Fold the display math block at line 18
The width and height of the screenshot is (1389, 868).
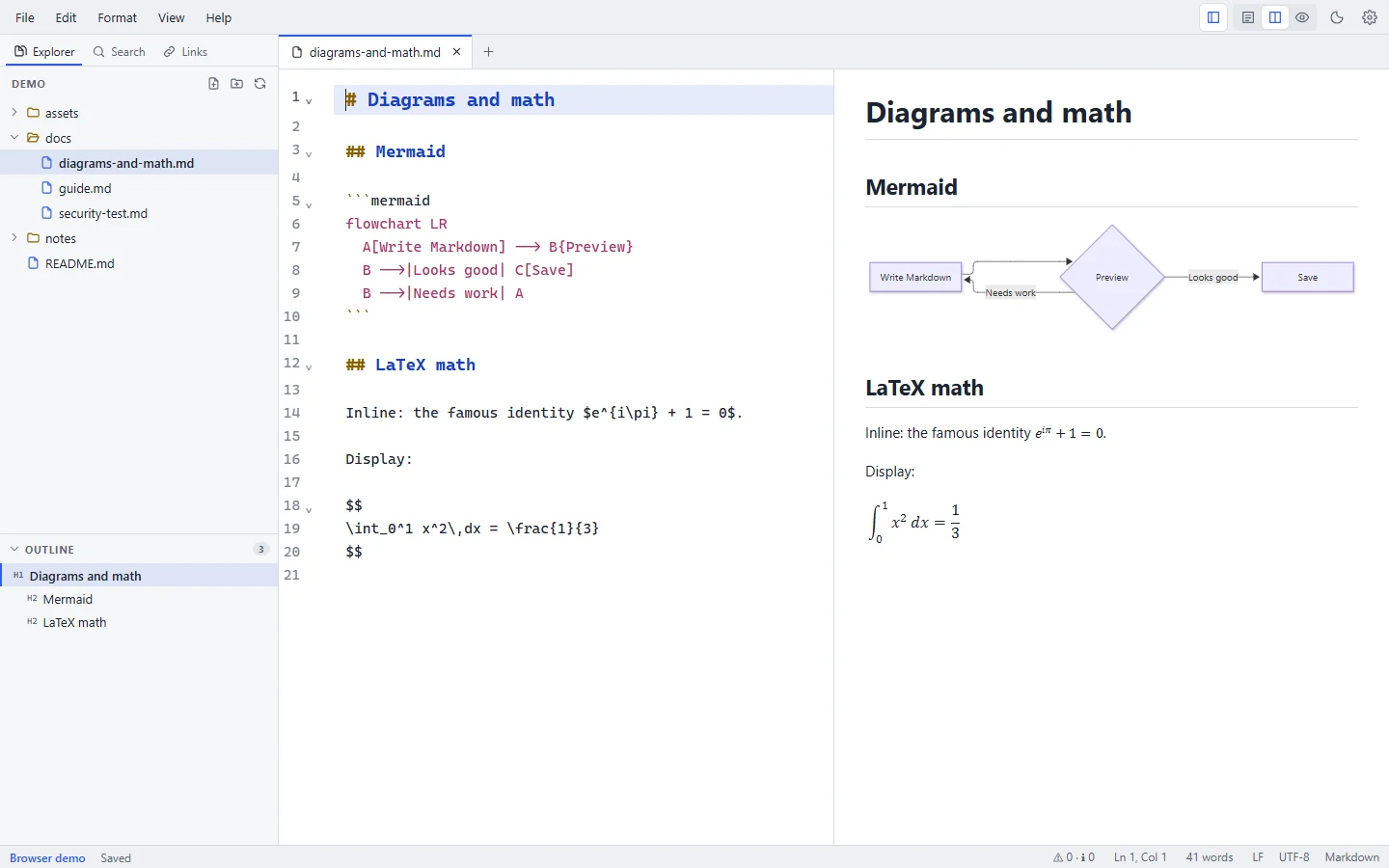point(309,509)
